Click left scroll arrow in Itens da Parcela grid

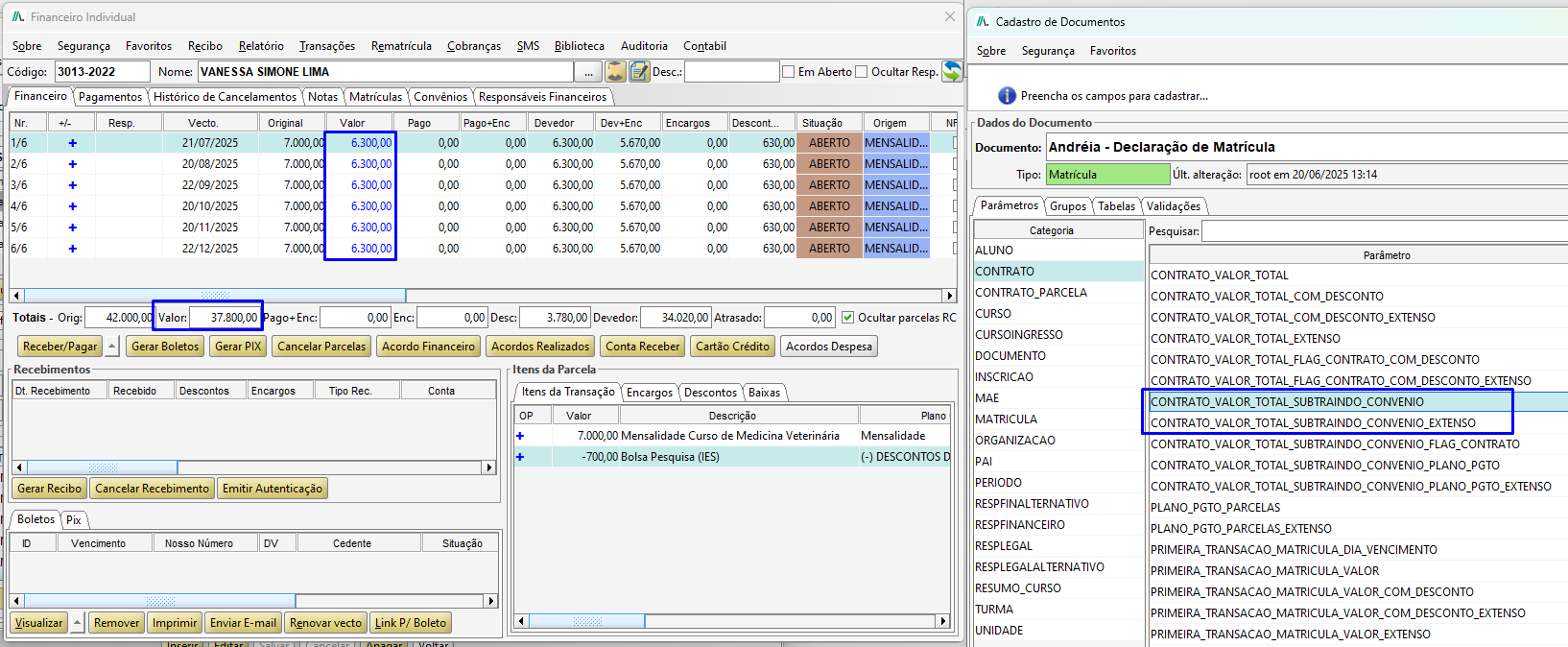(522, 621)
